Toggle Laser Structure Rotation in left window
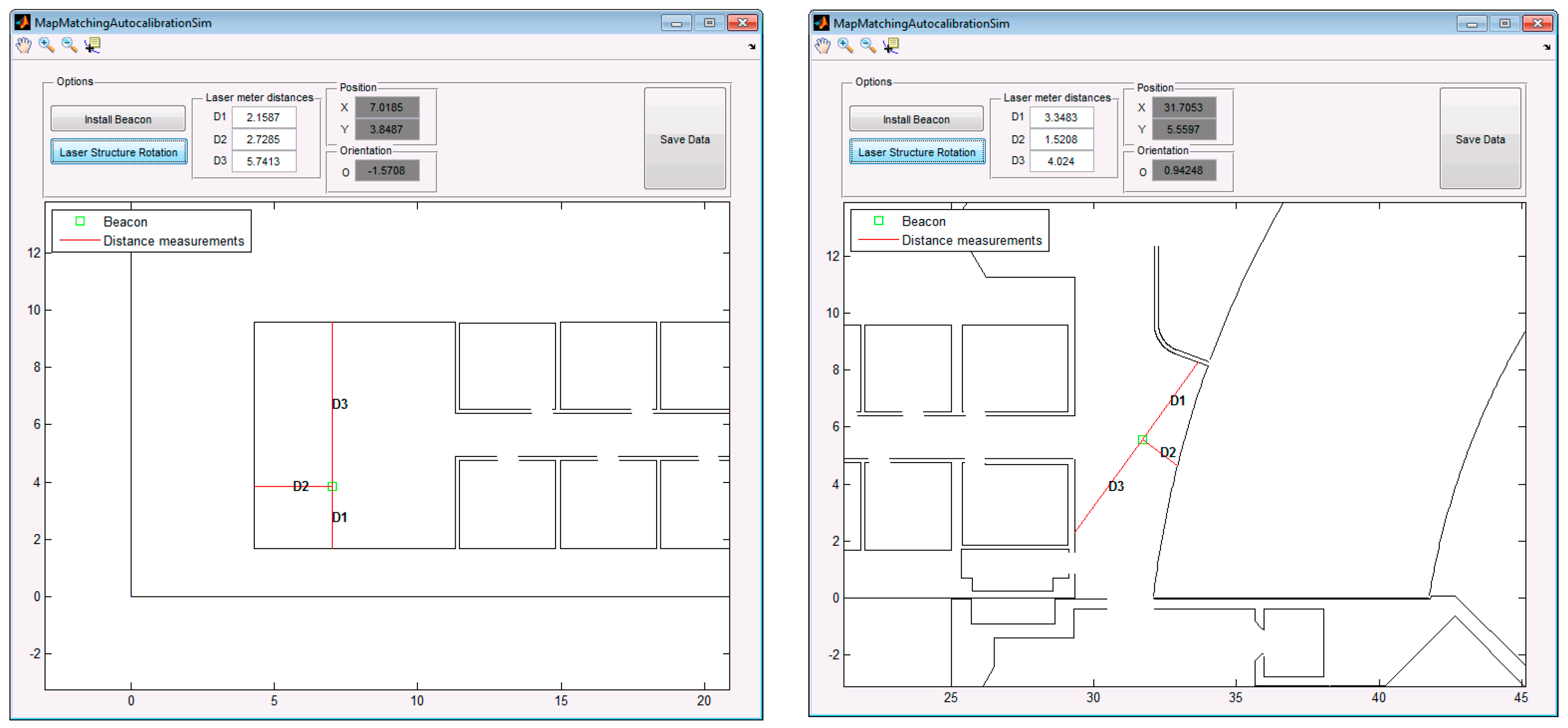Screen dimensions: 1568x728 point(119,152)
